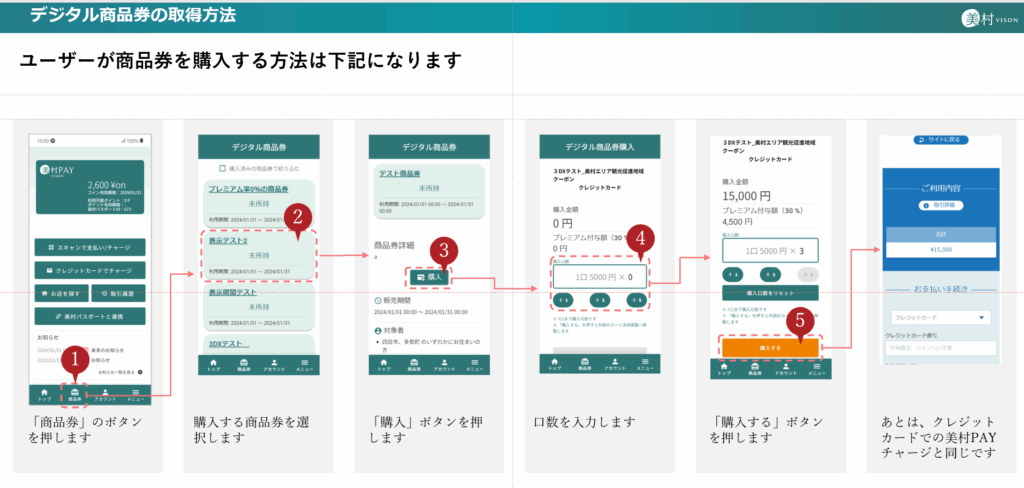Toggle 購入済みの商品券で絞り込む checkbox
This screenshot has width=1024, height=488.
(x=223, y=168)
